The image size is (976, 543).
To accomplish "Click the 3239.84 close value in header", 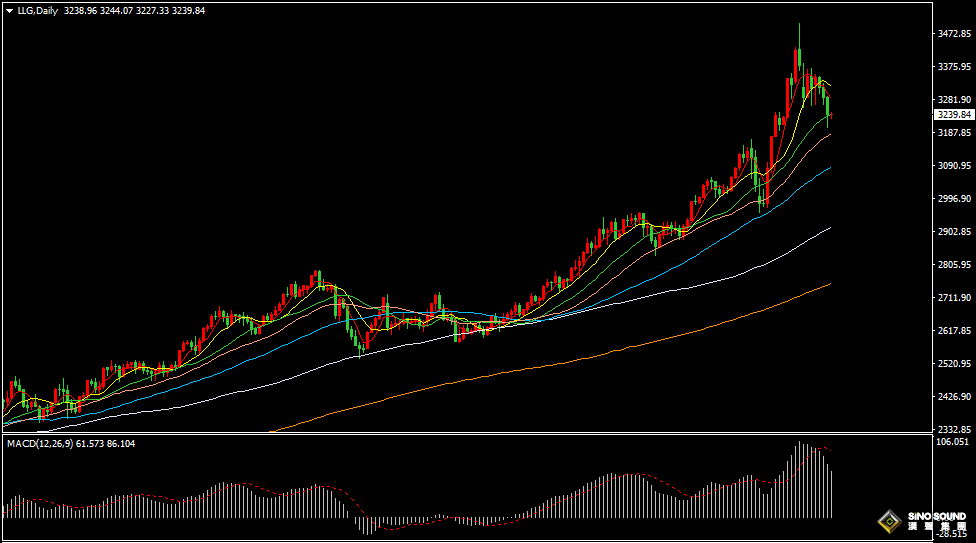I will coord(187,11).
